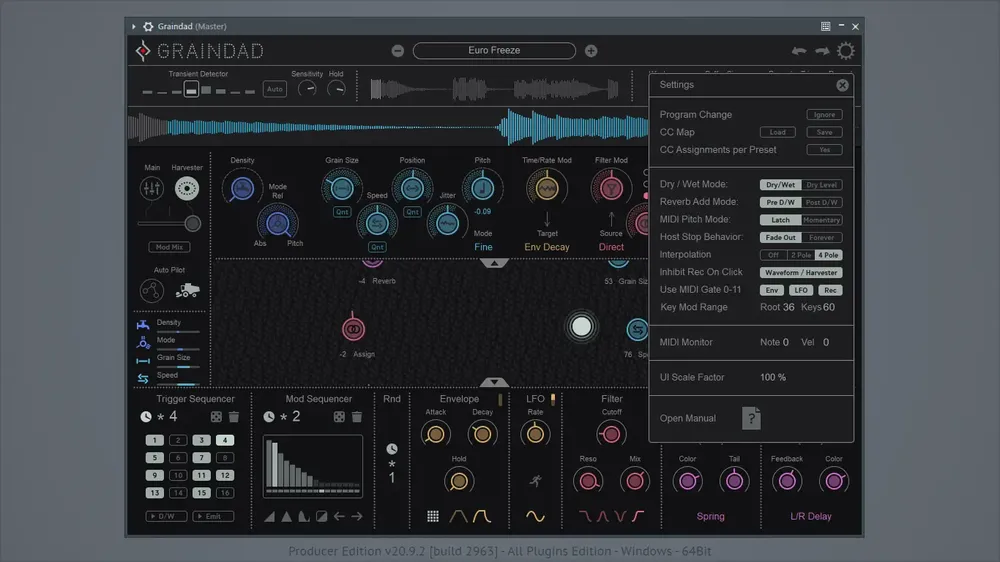Screen dimensions: 1000x562
Task: Toggle Trigger Sequencer step 16
Action: [x=224, y=492]
